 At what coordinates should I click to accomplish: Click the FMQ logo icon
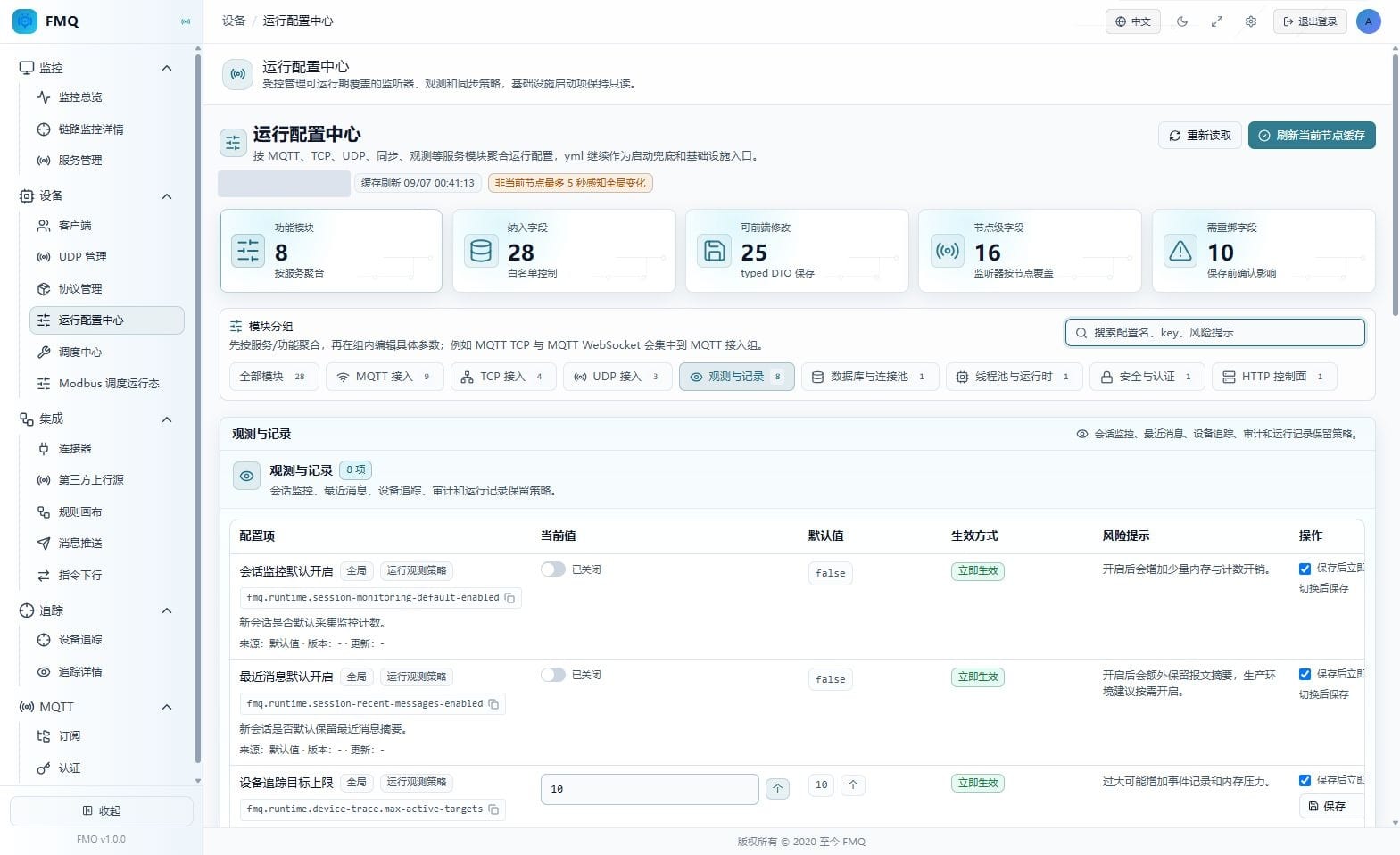(x=25, y=21)
